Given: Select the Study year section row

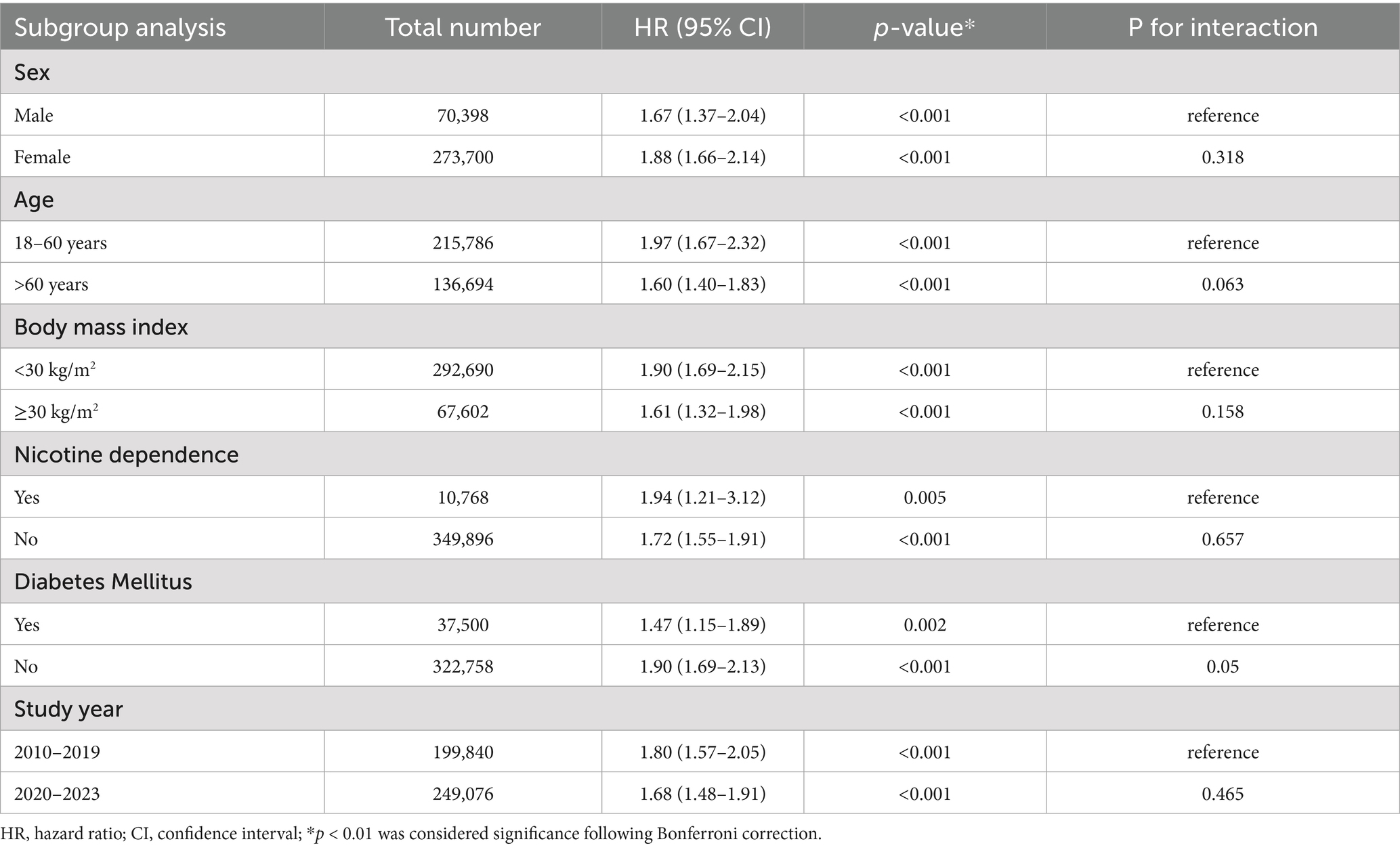Looking at the screenshot, I should 68,709.
